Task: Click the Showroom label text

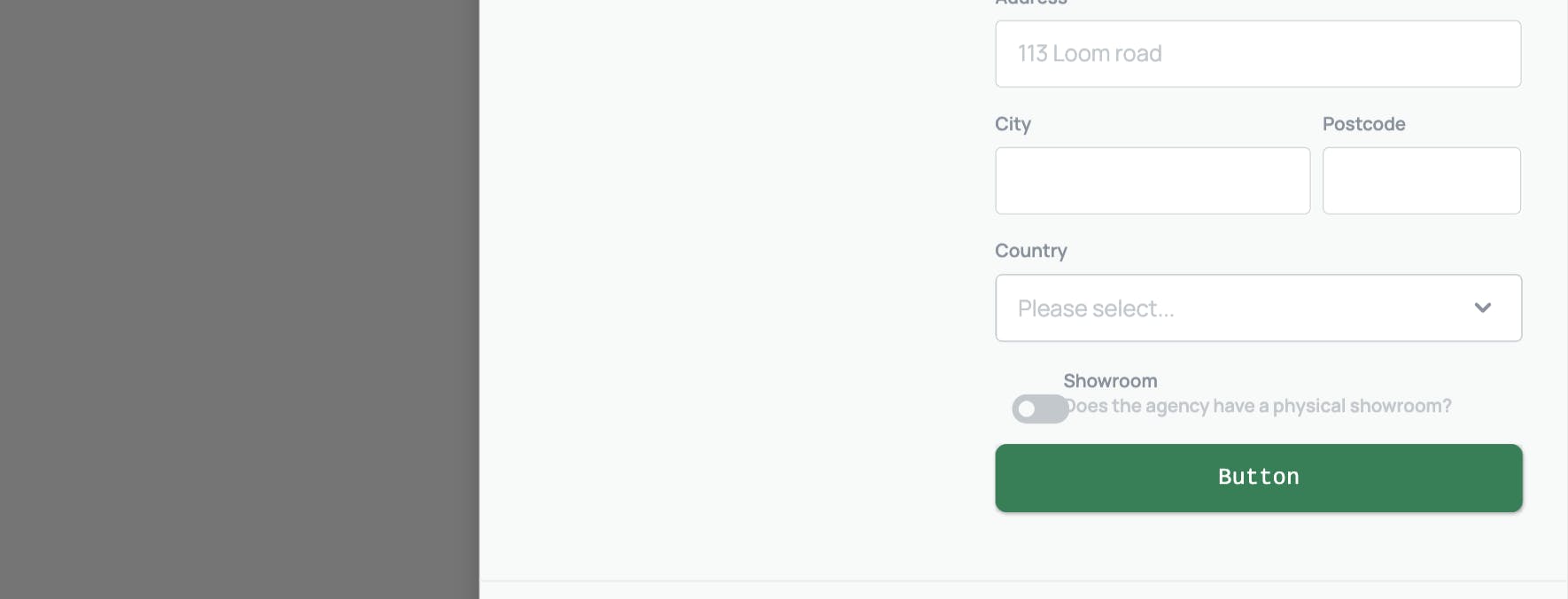Action: tap(1110, 381)
